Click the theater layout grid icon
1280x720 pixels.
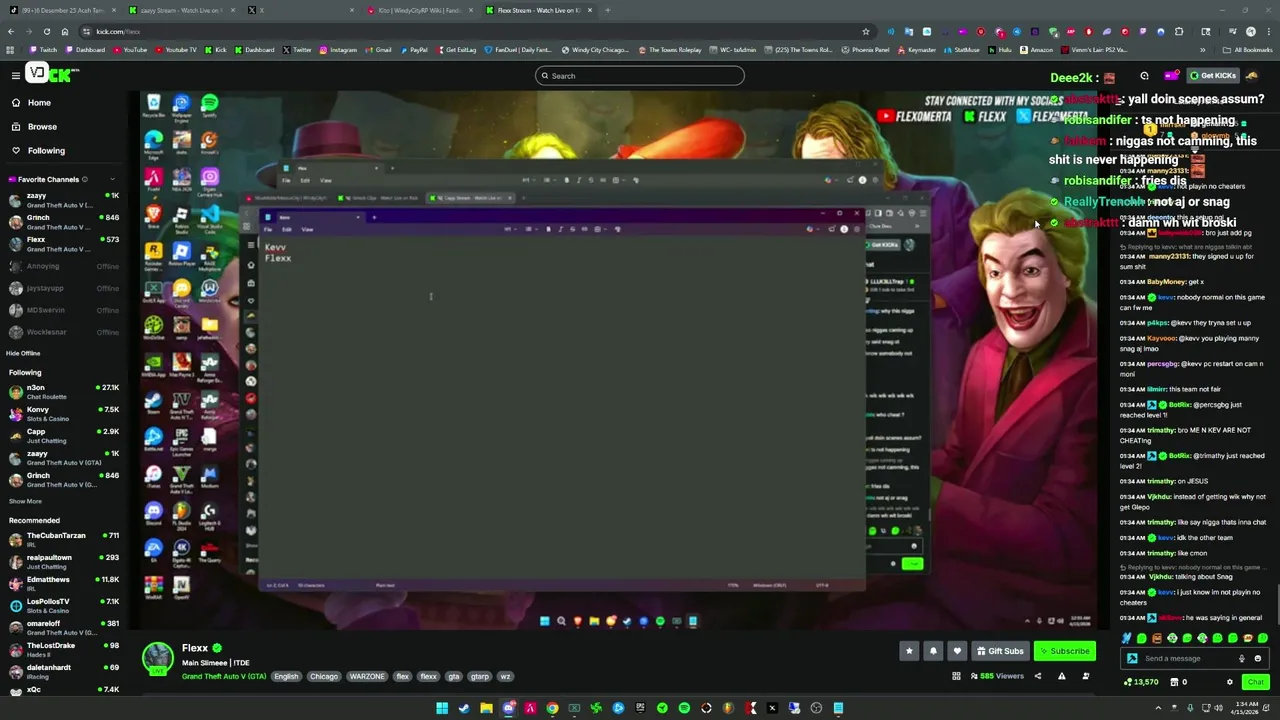(956, 676)
